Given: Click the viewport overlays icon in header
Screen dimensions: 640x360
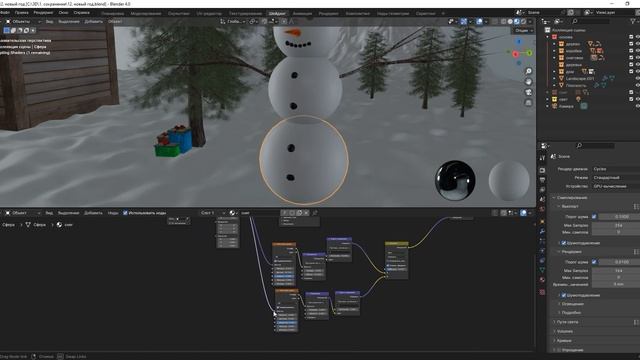Looking at the screenshot, I should (480, 21).
